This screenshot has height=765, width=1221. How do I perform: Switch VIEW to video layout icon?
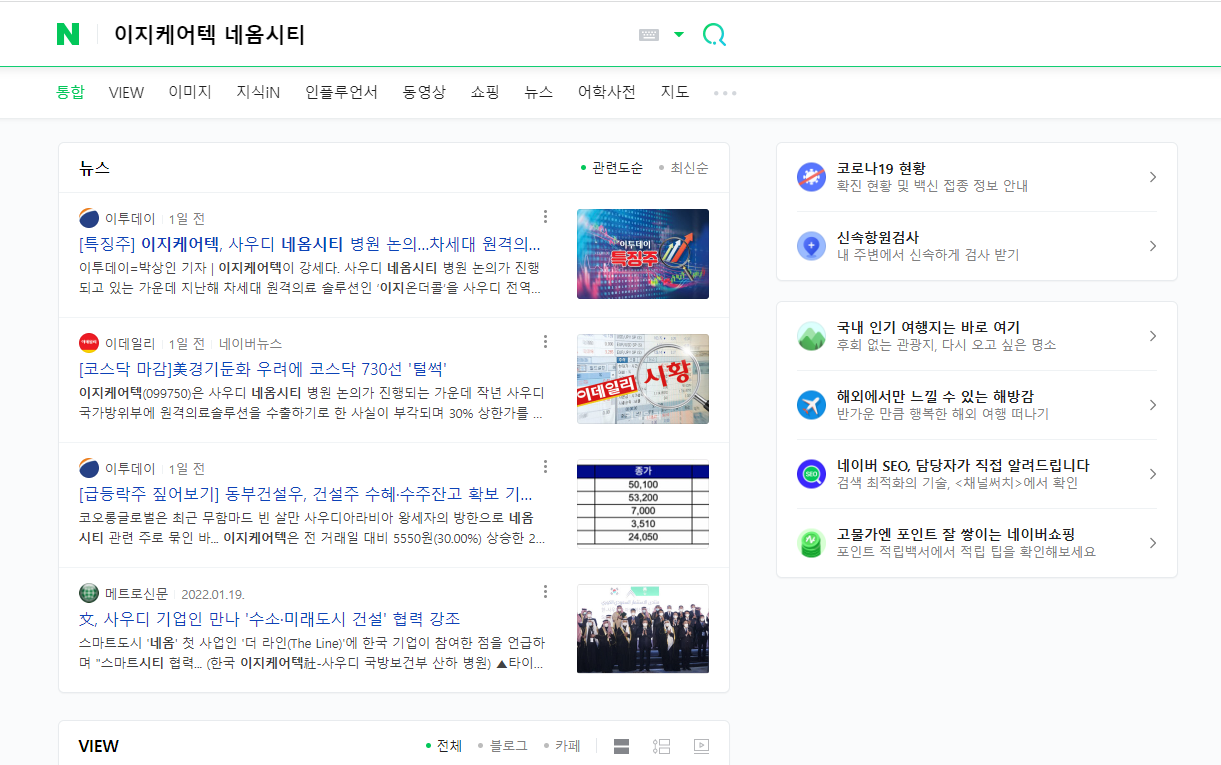[701, 746]
